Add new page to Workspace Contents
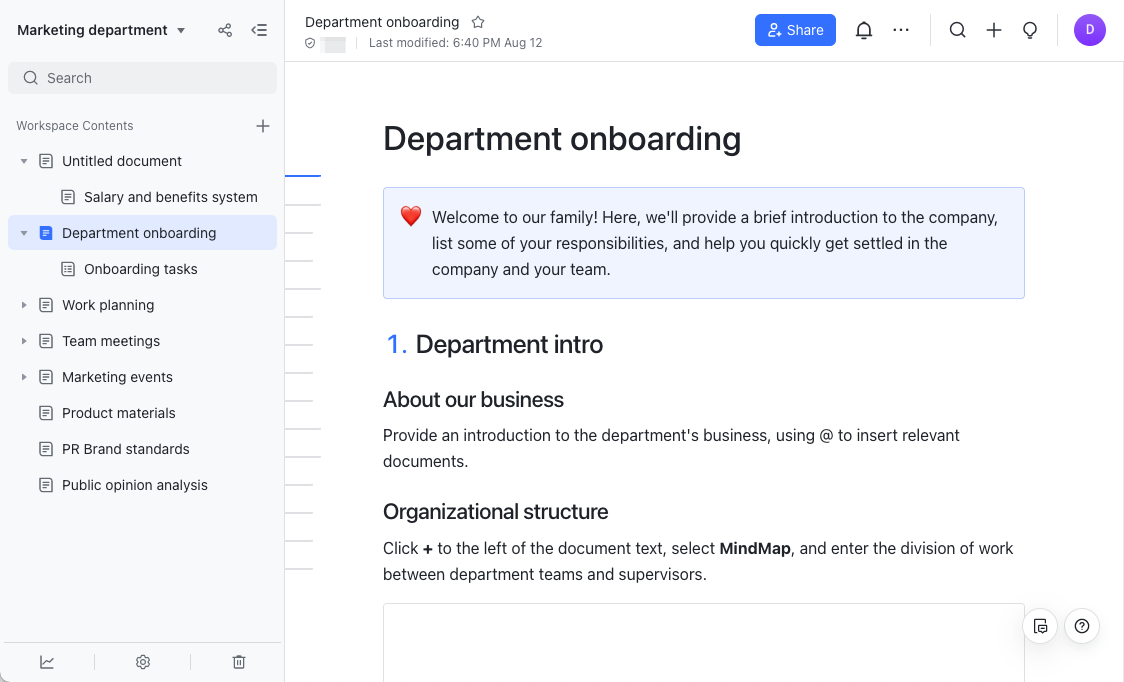This screenshot has height=682, width=1124. (x=263, y=126)
